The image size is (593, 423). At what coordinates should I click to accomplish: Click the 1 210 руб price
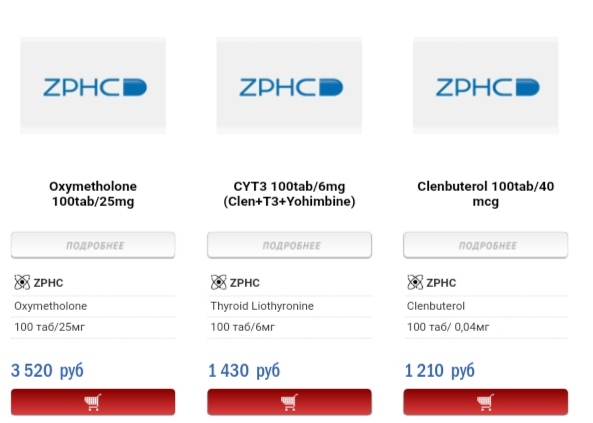pos(439,370)
